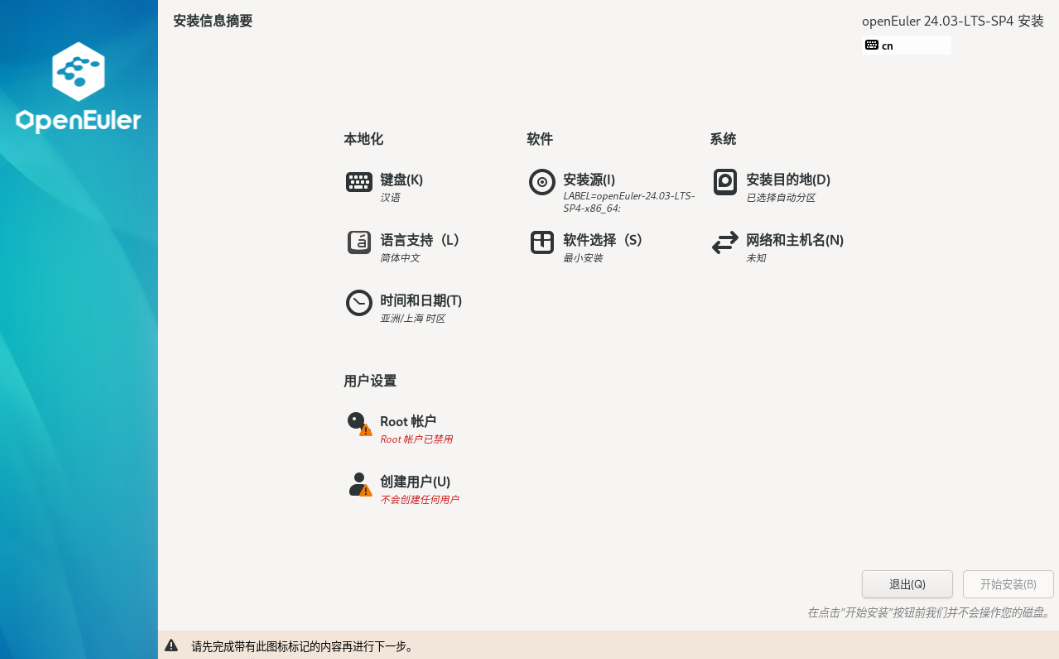Click the LABEL=openEuler-24.03-LTS-SP4 source text
The image size is (1059, 659).
629,202
